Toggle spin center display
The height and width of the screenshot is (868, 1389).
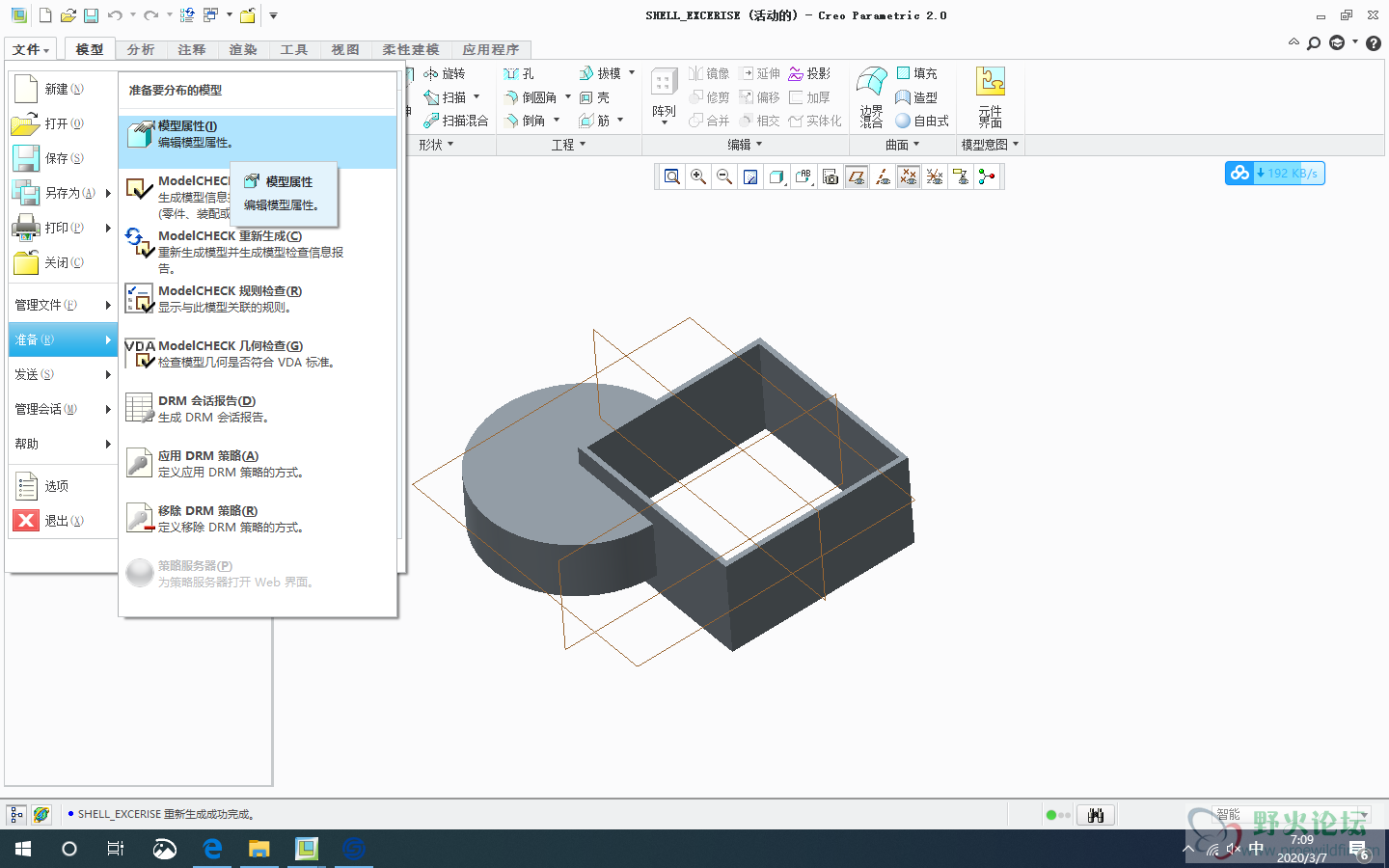(x=987, y=176)
